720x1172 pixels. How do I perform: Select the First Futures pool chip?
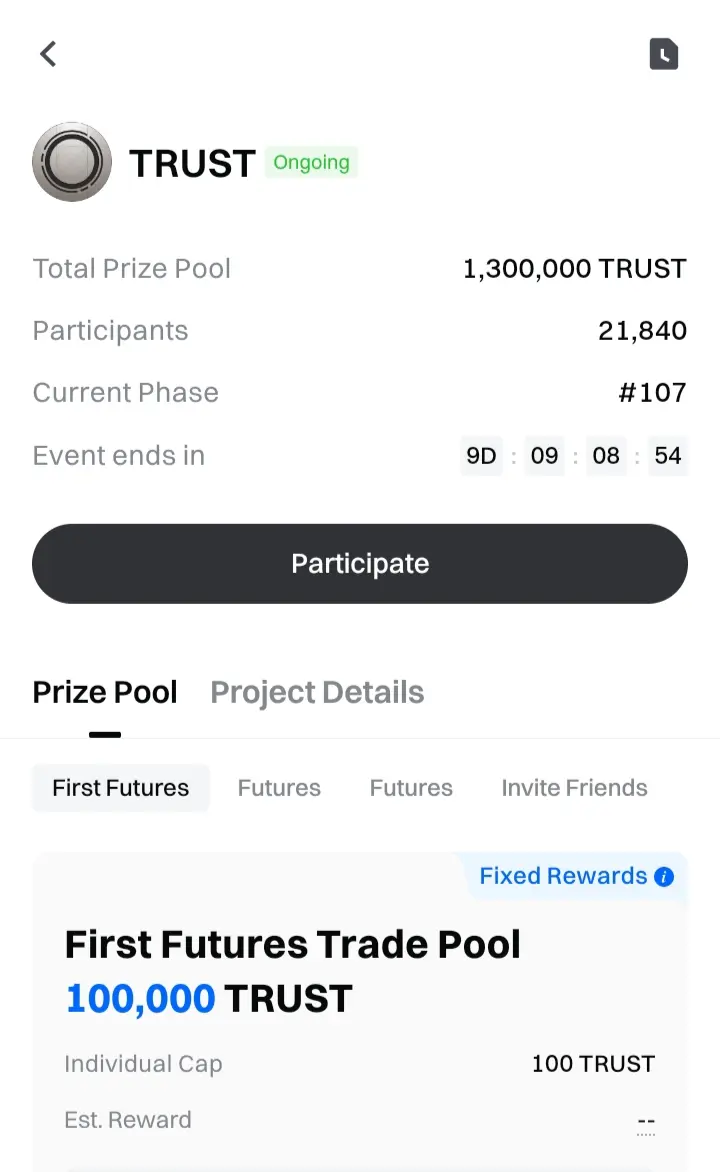(x=120, y=788)
